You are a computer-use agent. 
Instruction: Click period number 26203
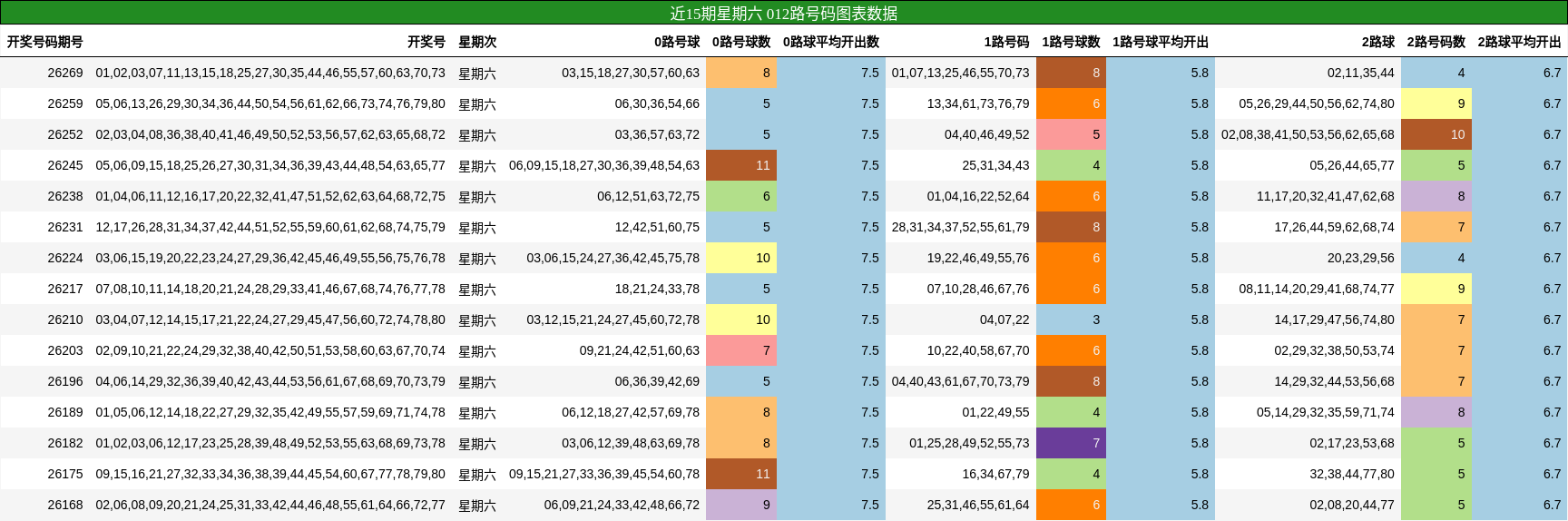pyautogui.click(x=65, y=350)
